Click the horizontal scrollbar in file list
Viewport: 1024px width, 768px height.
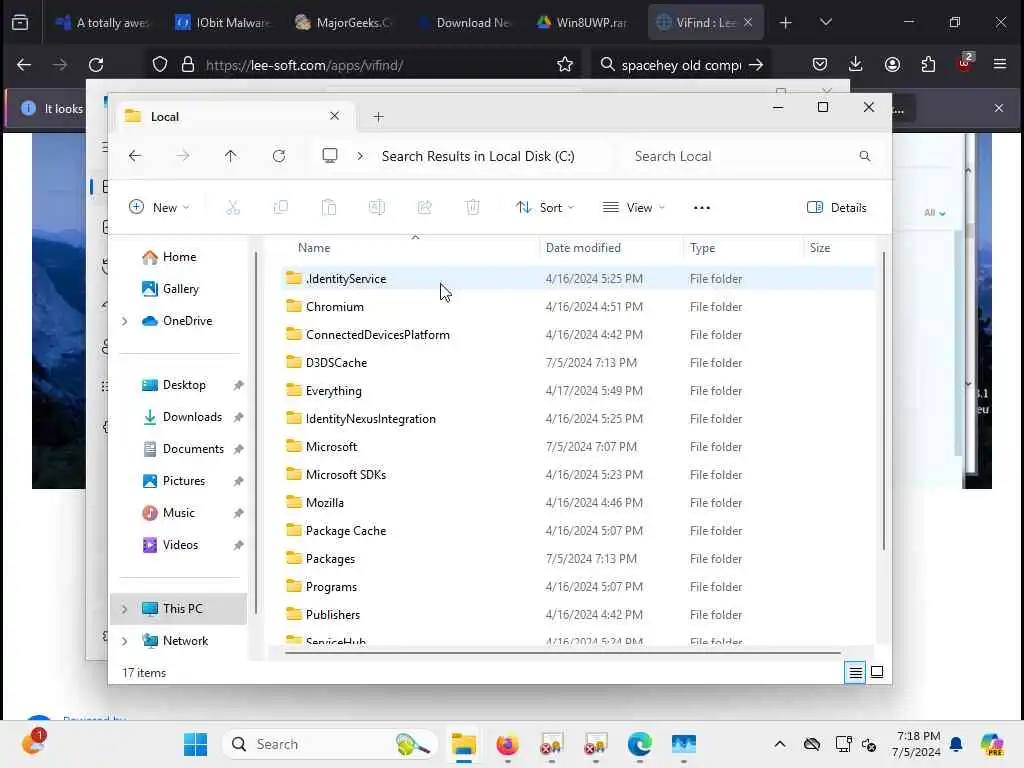click(562, 652)
